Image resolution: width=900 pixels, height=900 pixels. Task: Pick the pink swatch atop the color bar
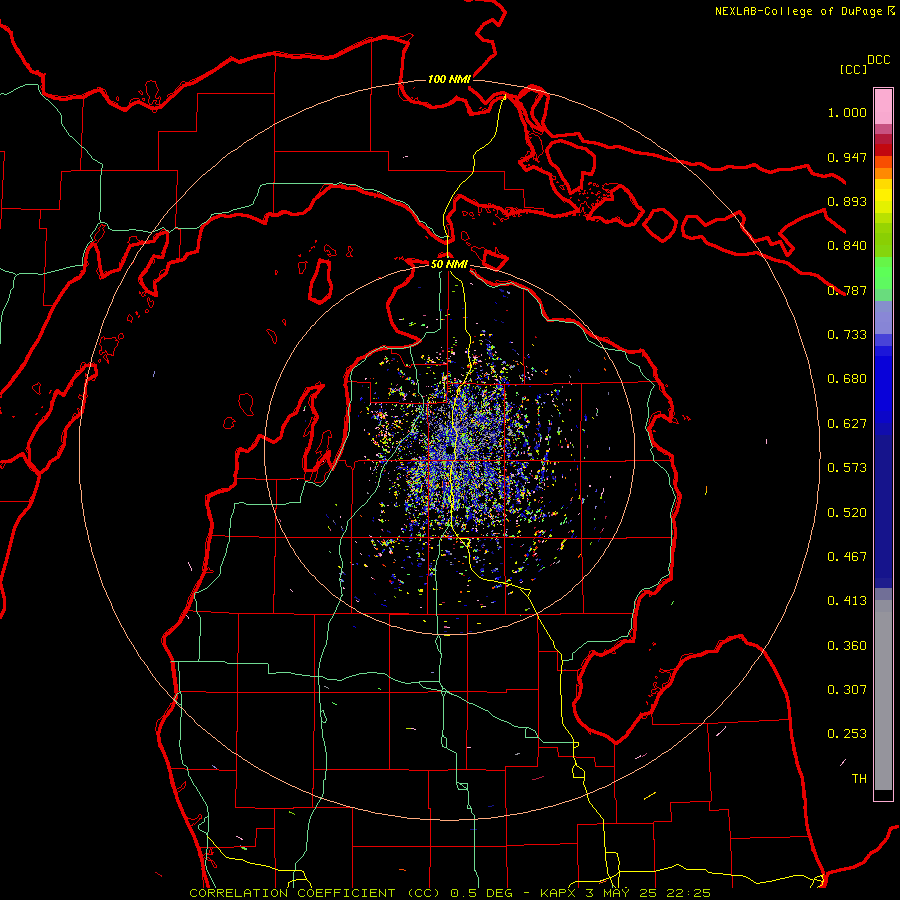click(x=883, y=107)
